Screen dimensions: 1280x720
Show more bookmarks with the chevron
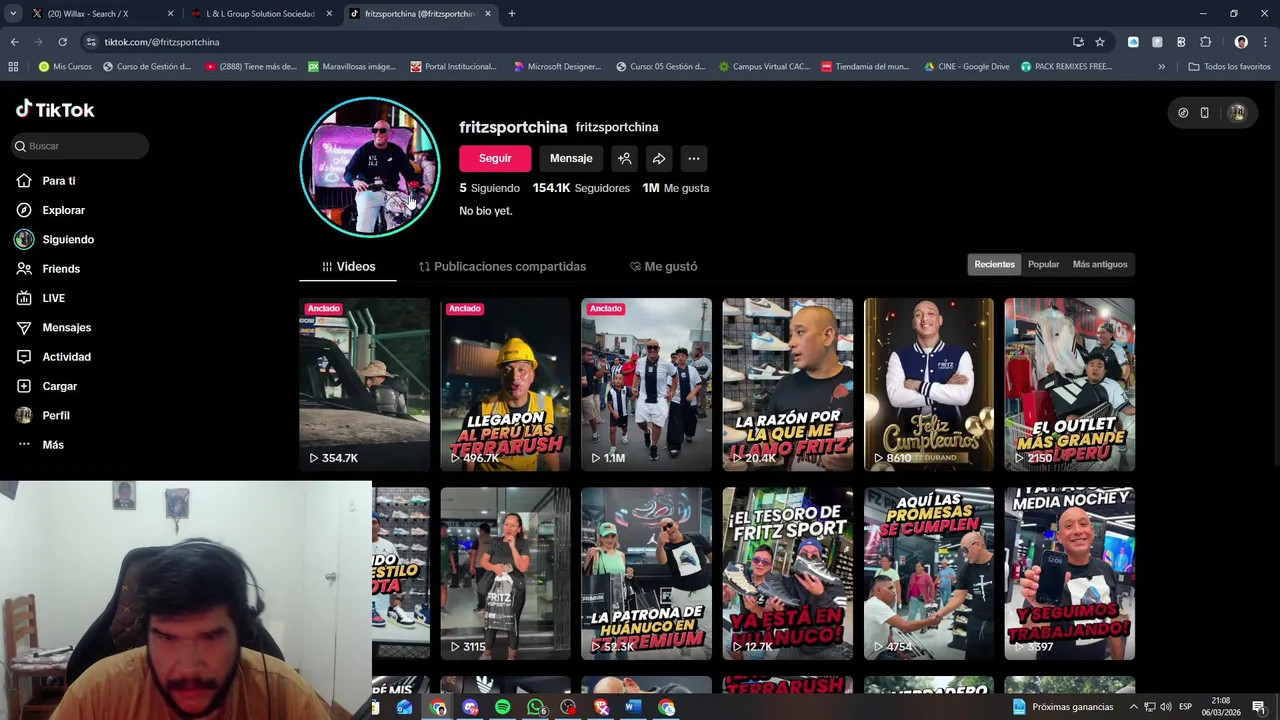tap(1161, 67)
